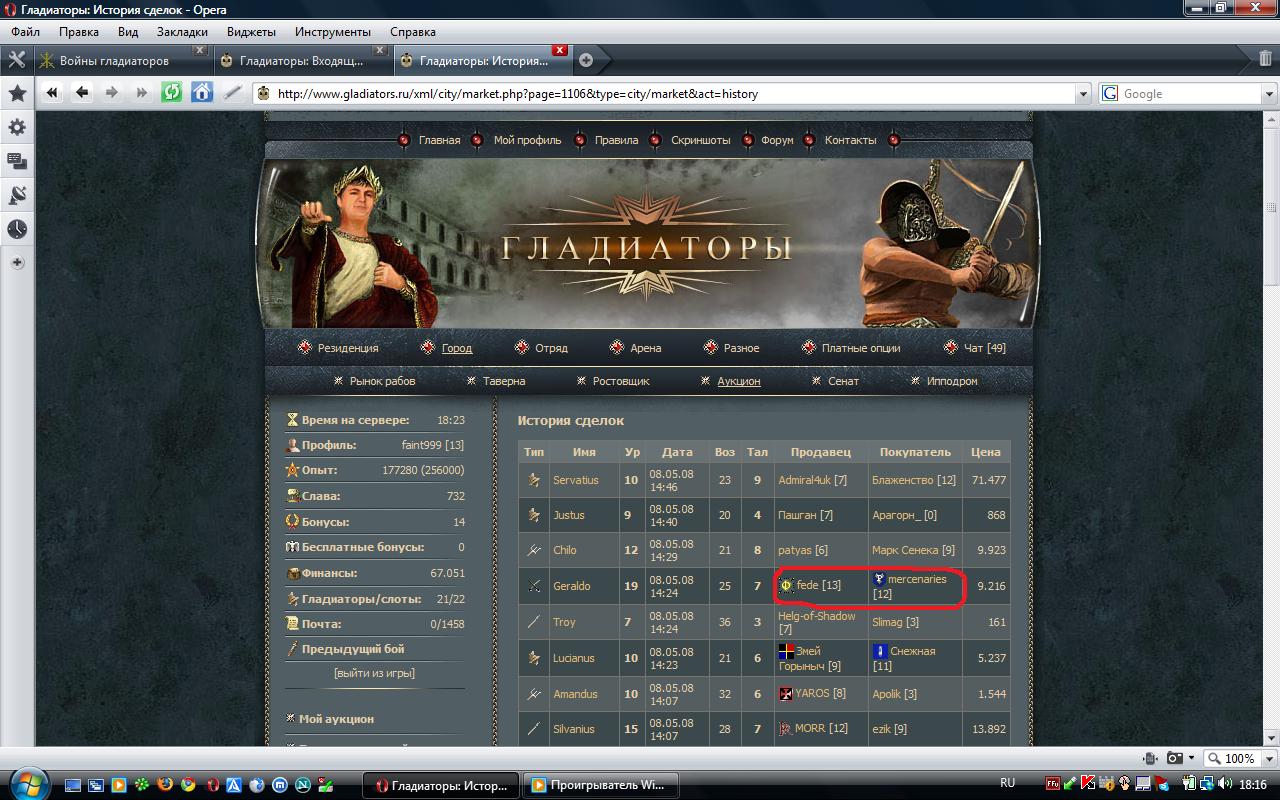The height and width of the screenshot is (800, 1280).
Task: Open the Форум link
Action: click(x=777, y=140)
